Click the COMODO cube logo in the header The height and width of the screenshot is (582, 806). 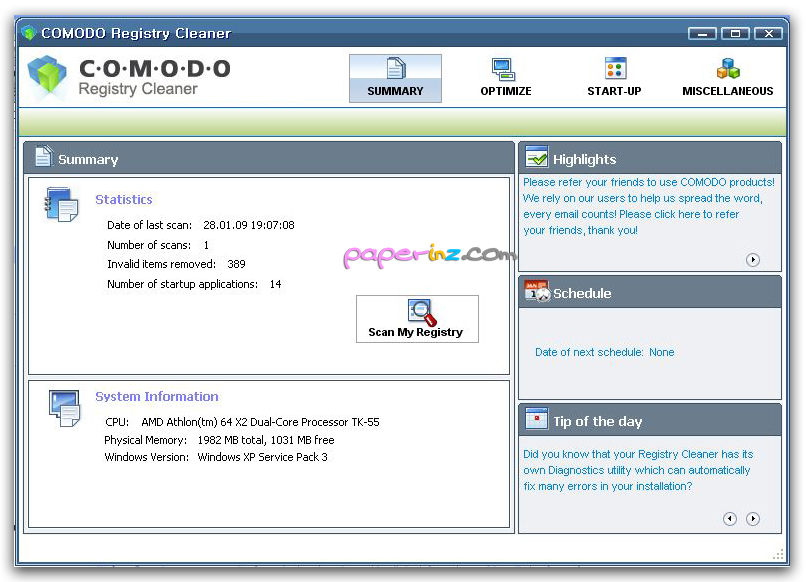click(47, 77)
